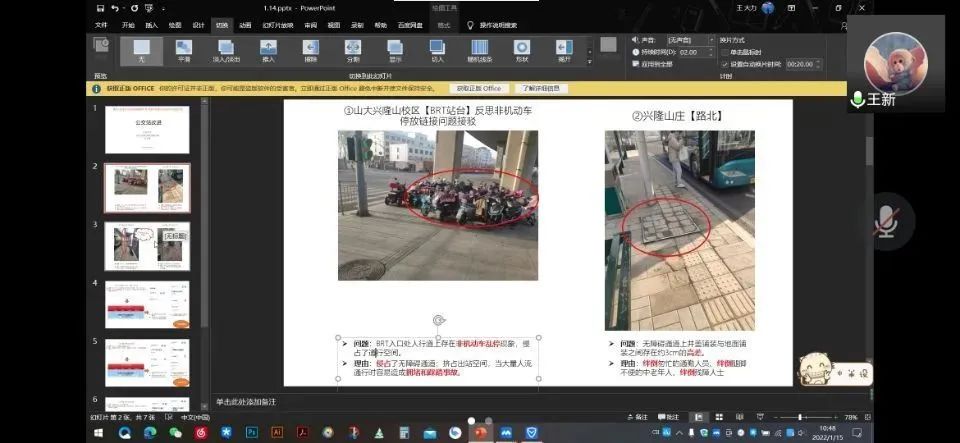Apply the 揭开 uncover transition
This screenshot has height=443, width=960.
[x=564, y=51]
